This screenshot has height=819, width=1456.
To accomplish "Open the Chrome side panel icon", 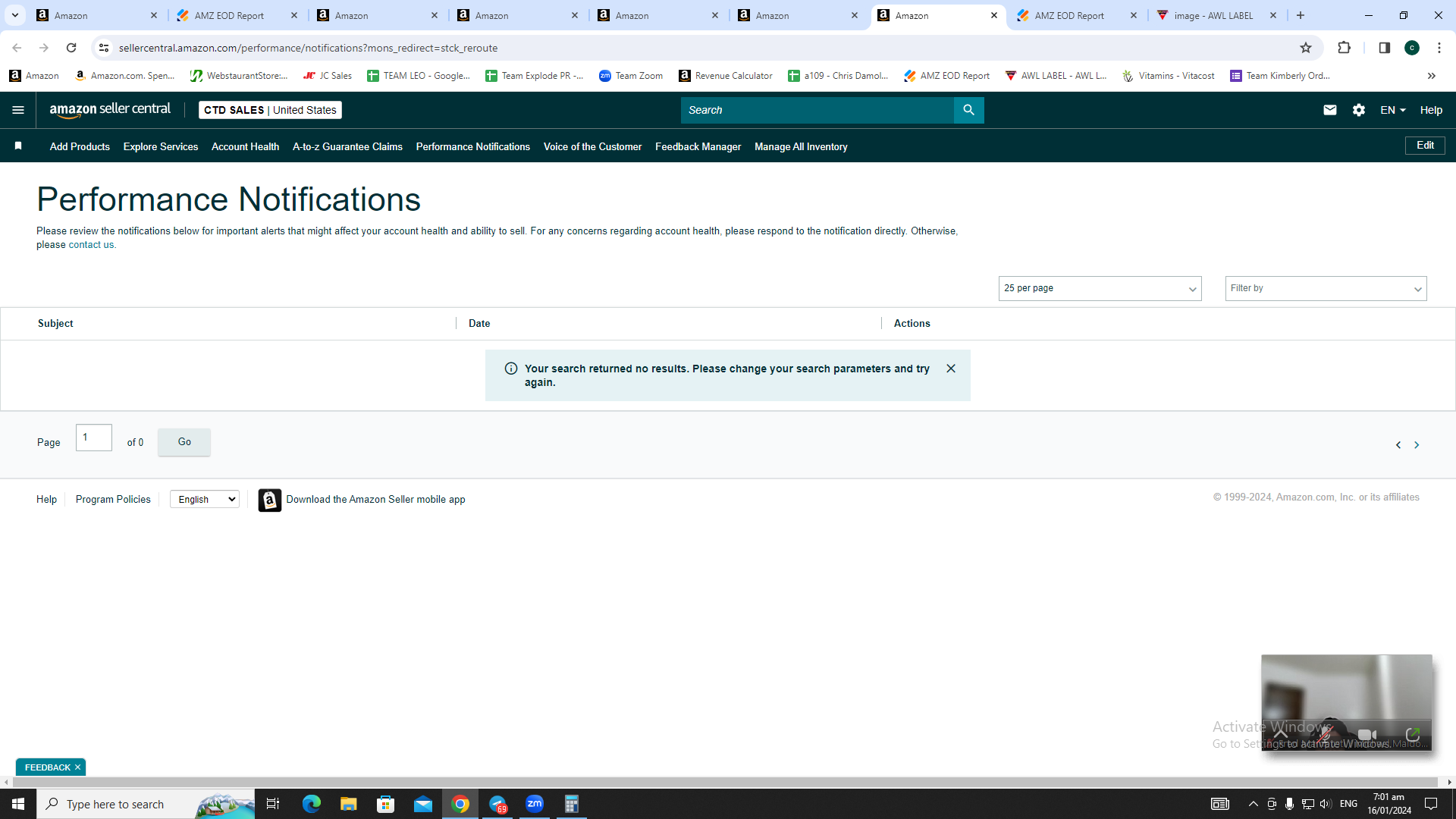I will (x=1384, y=48).
